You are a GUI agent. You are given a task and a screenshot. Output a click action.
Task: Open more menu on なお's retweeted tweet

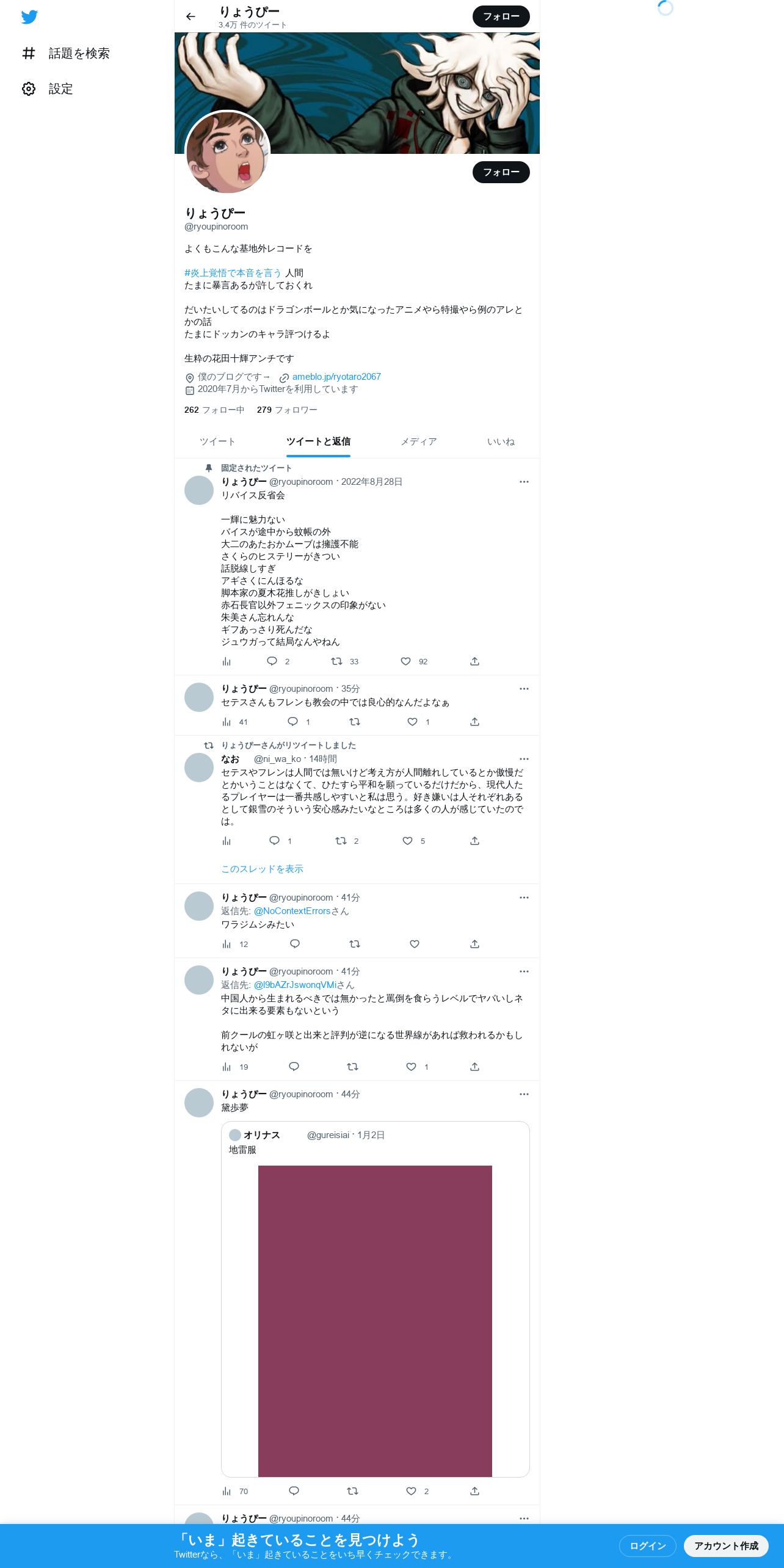(524, 759)
